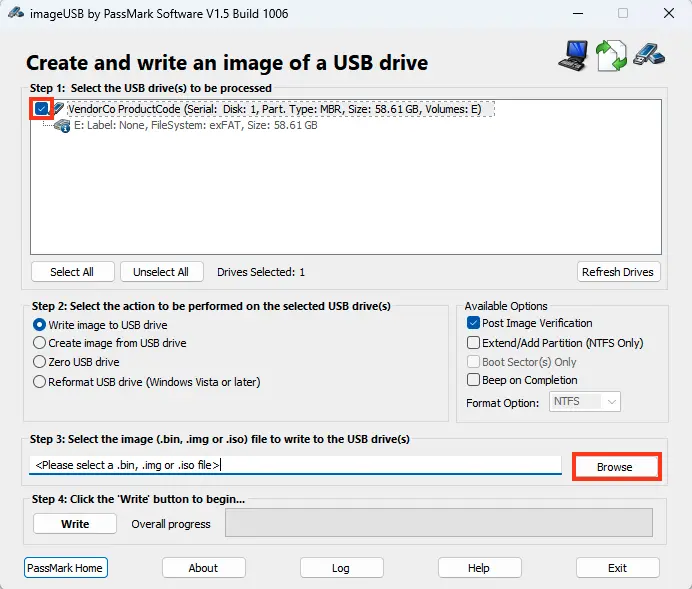
Task: Click the image file path input field
Action: pyautogui.click(x=295, y=465)
